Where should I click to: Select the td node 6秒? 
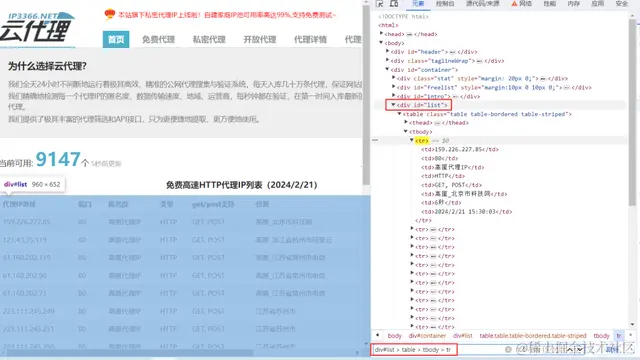(441, 203)
